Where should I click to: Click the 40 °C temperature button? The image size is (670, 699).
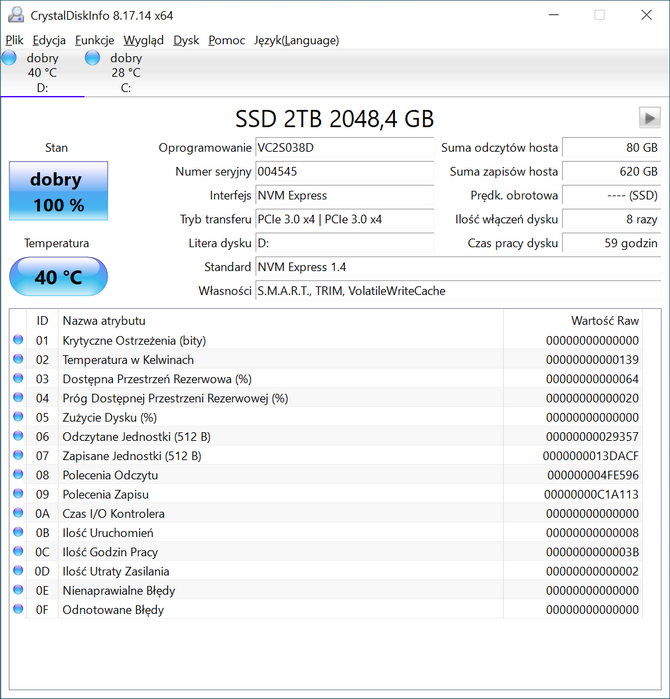[x=58, y=276]
